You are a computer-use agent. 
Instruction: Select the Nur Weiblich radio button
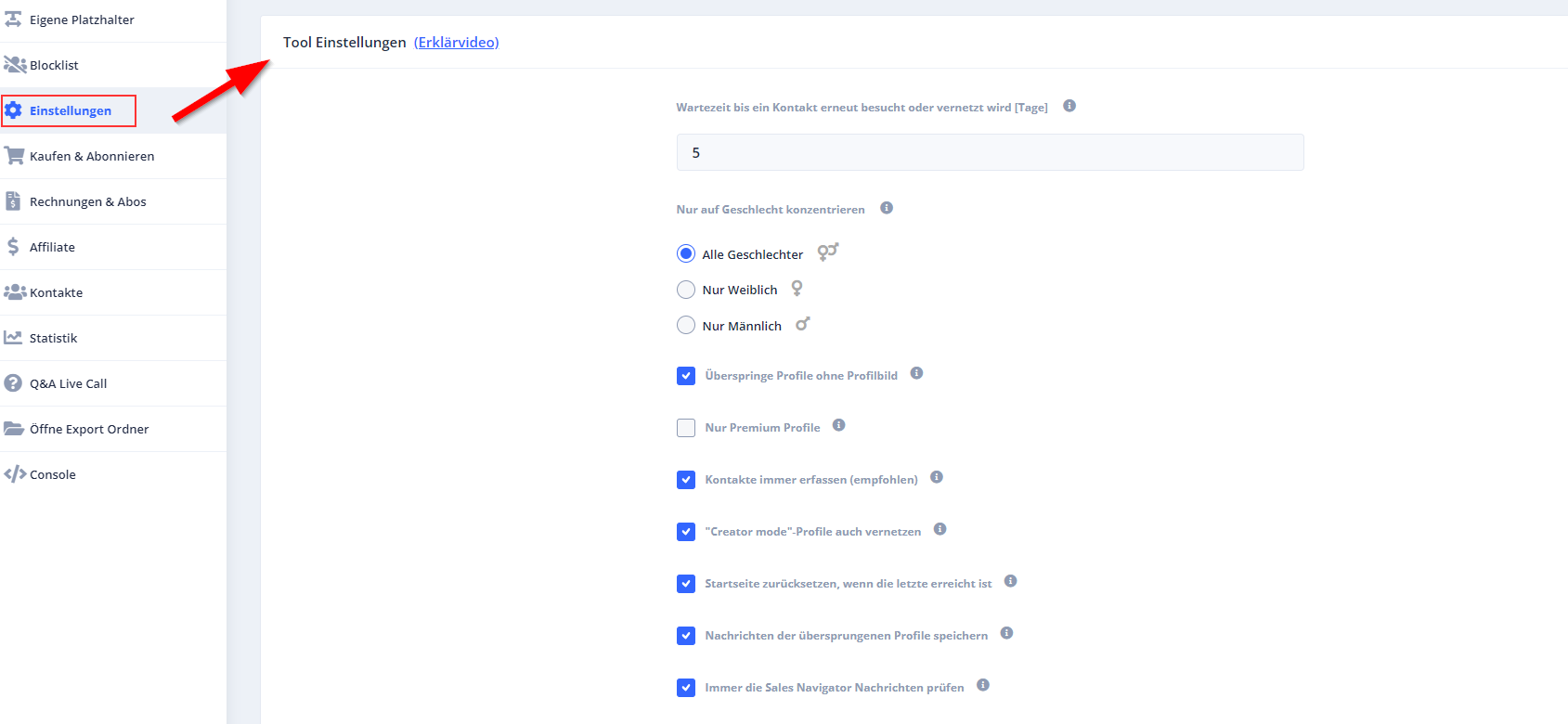coord(686,290)
